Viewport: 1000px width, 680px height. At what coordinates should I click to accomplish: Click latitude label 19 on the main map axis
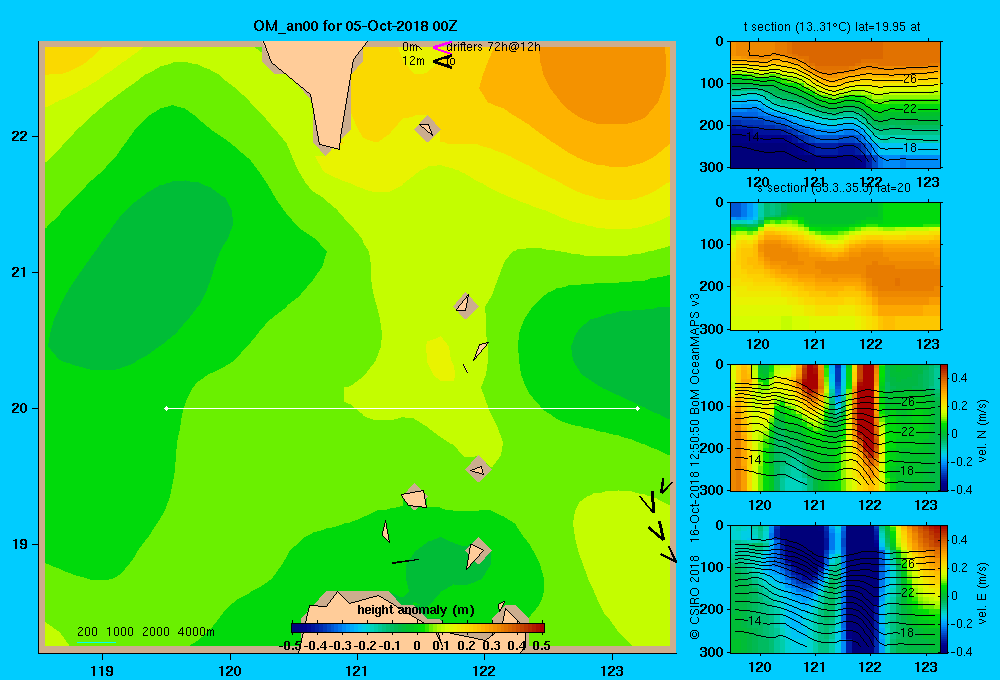pos(20,544)
